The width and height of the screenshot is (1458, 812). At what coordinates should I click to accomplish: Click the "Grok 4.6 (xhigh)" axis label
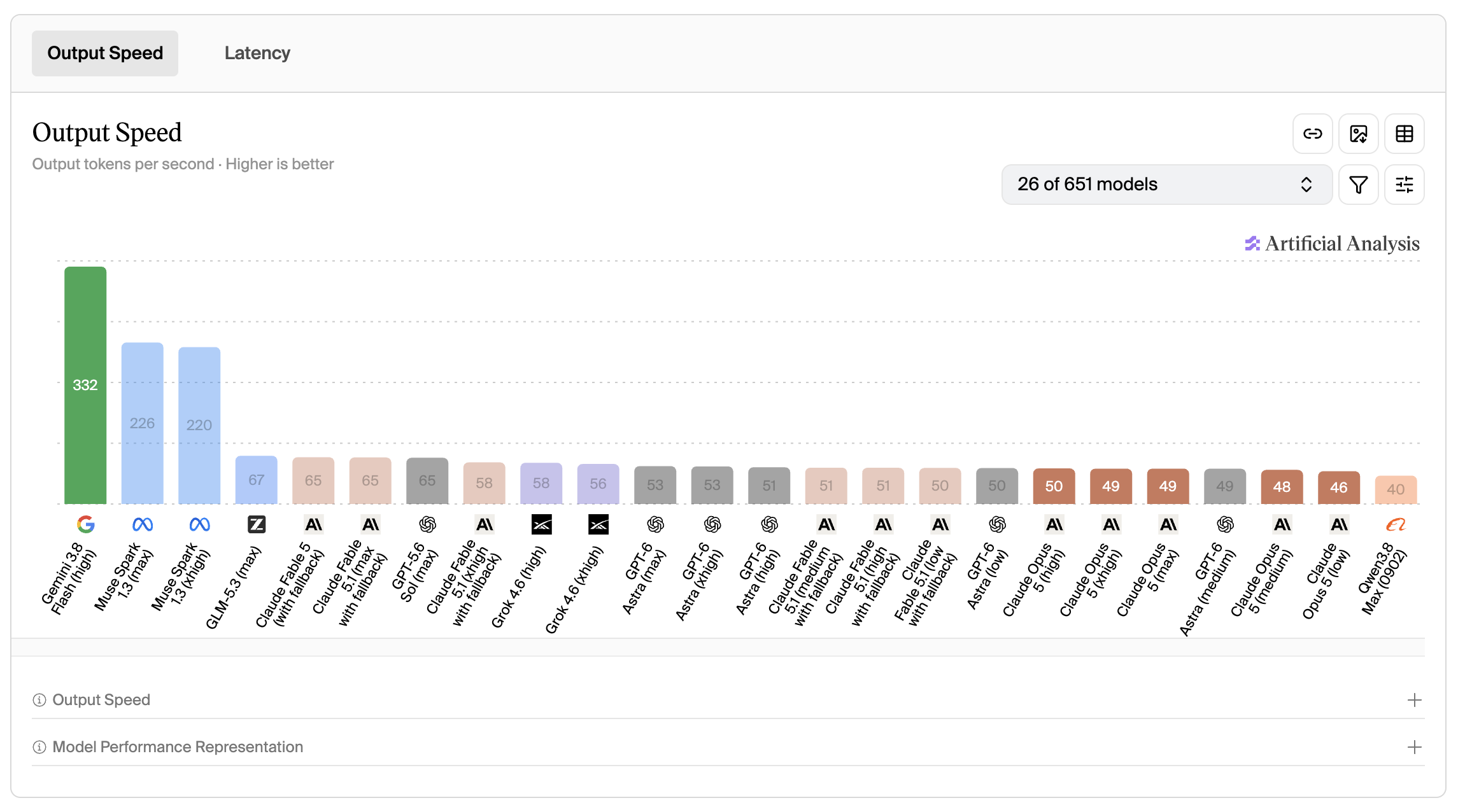click(x=574, y=589)
